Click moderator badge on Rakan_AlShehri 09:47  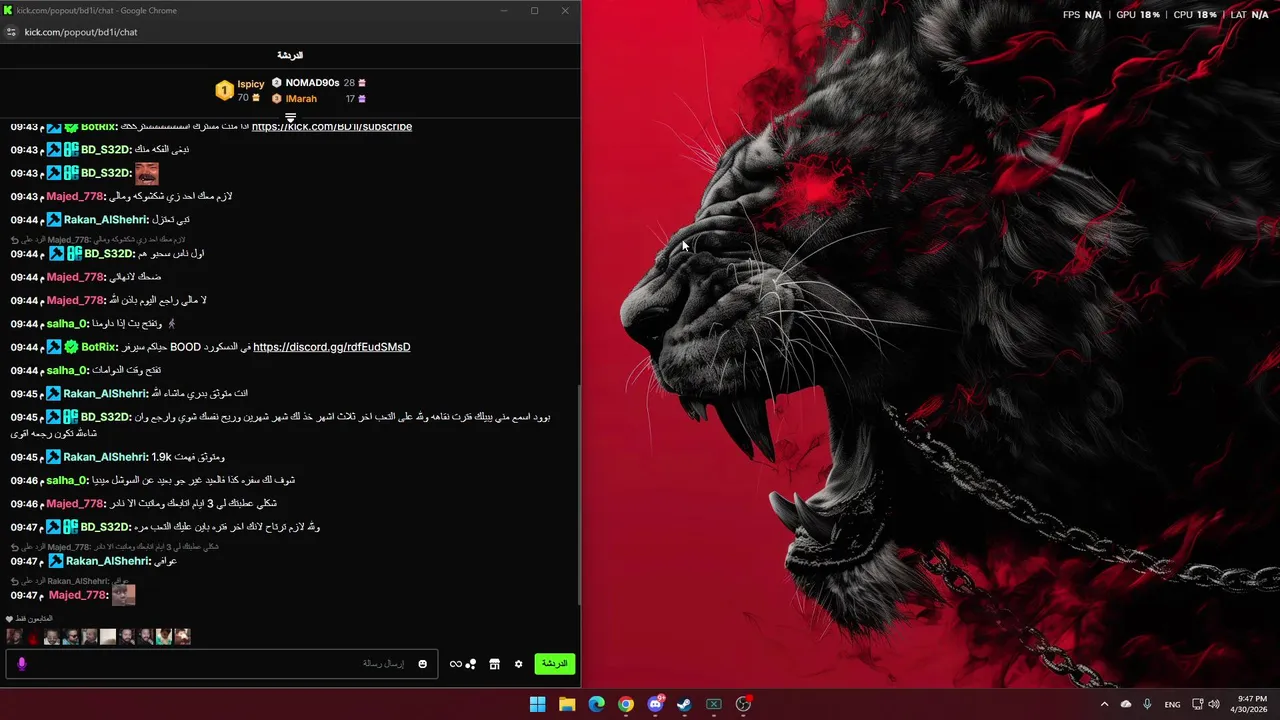coord(54,561)
